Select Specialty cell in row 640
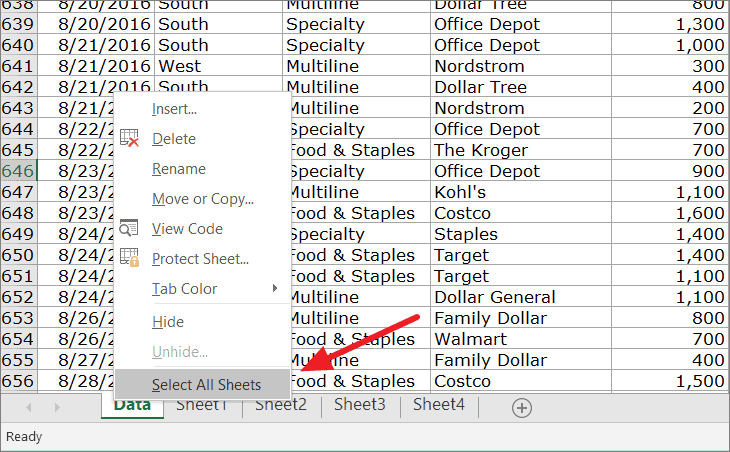This screenshot has width=730, height=452. coord(356,45)
